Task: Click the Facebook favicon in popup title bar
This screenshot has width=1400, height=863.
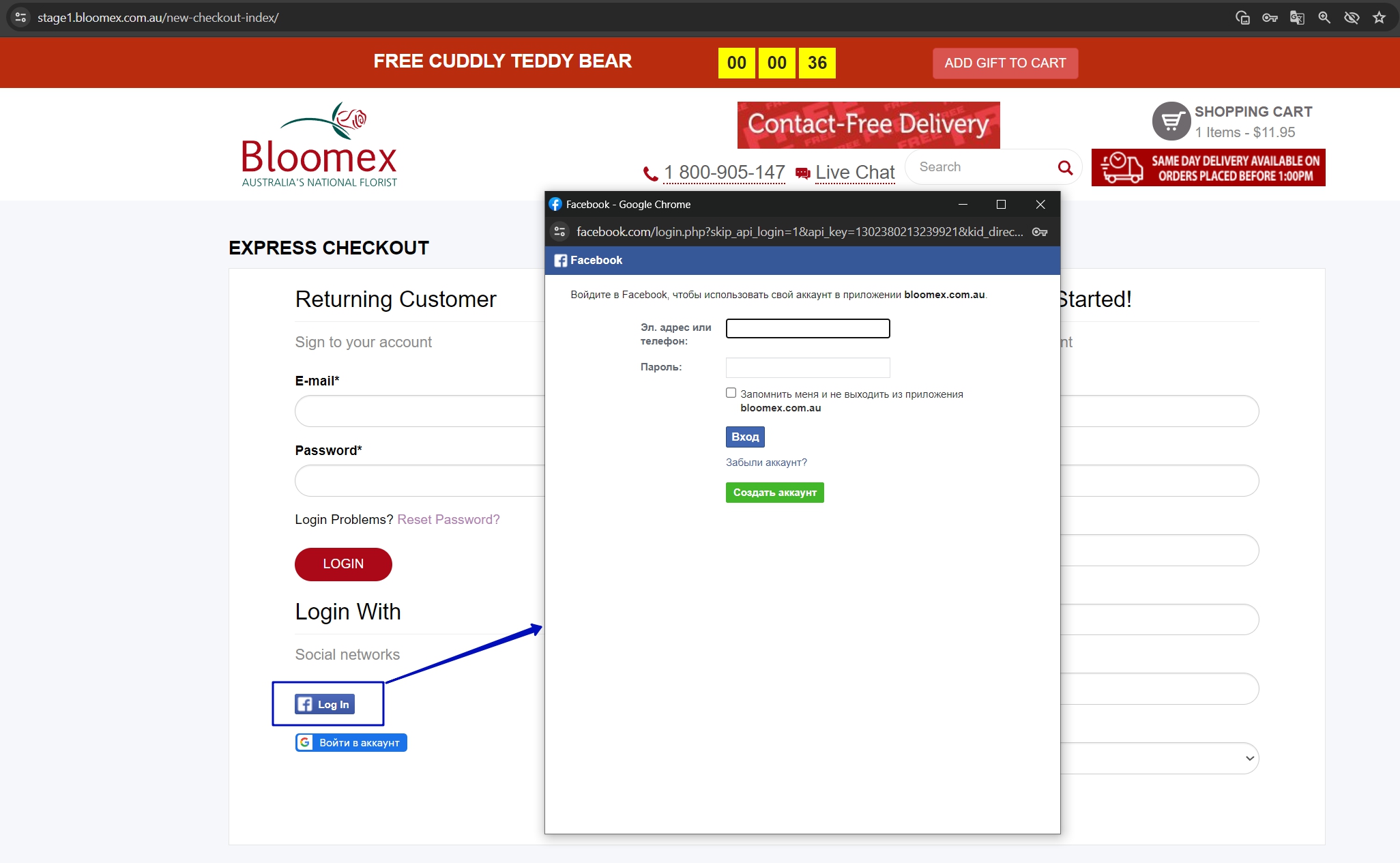Action: (x=555, y=204)
